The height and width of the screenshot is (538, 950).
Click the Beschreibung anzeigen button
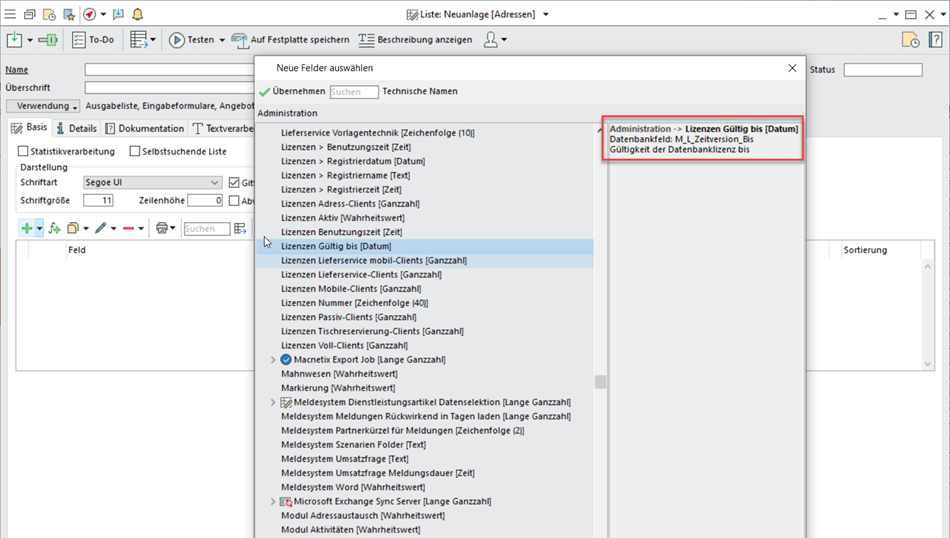[415, 40]
